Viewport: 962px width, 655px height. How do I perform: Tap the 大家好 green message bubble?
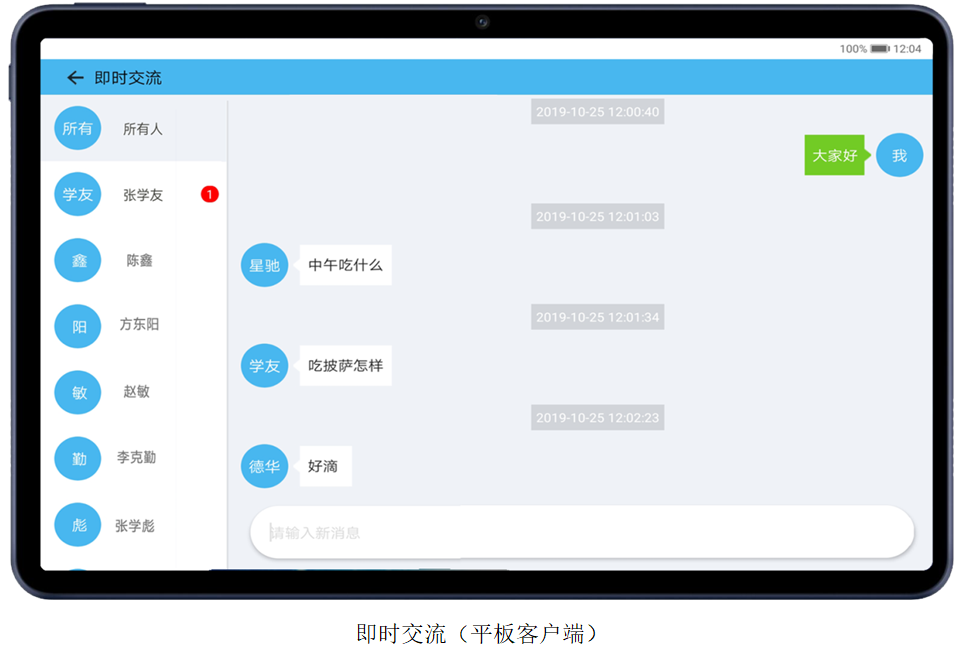[x=834, y=156]
